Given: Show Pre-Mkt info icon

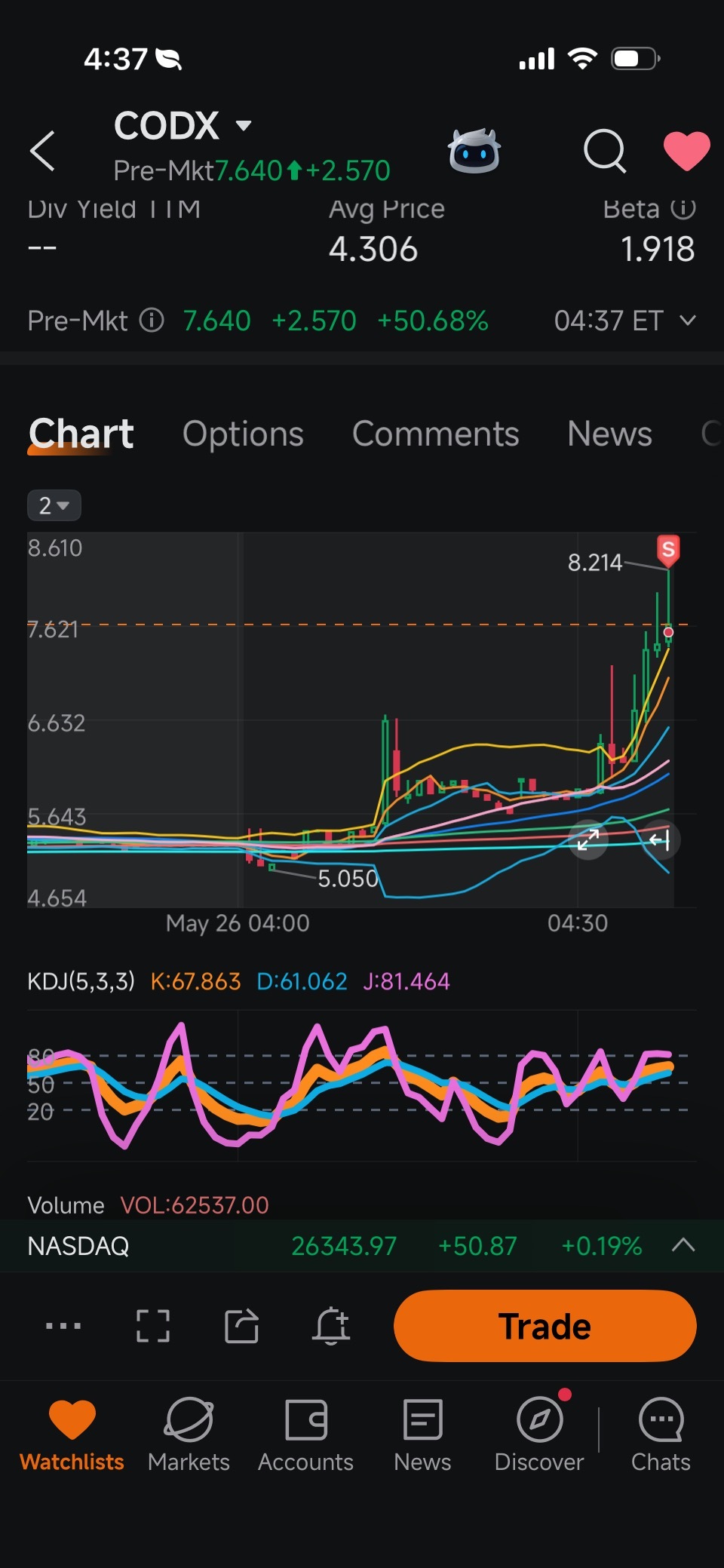Looking at the screenshot, I should point(151,321).
